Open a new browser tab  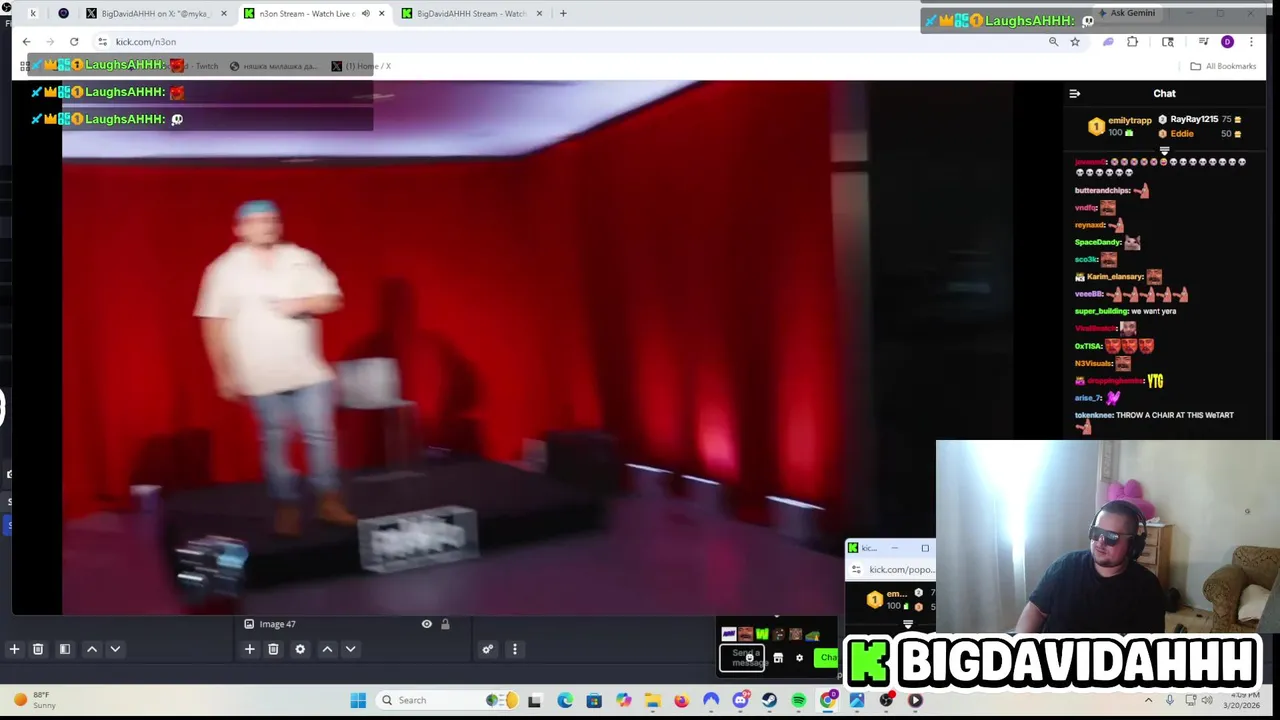[563, 14]
